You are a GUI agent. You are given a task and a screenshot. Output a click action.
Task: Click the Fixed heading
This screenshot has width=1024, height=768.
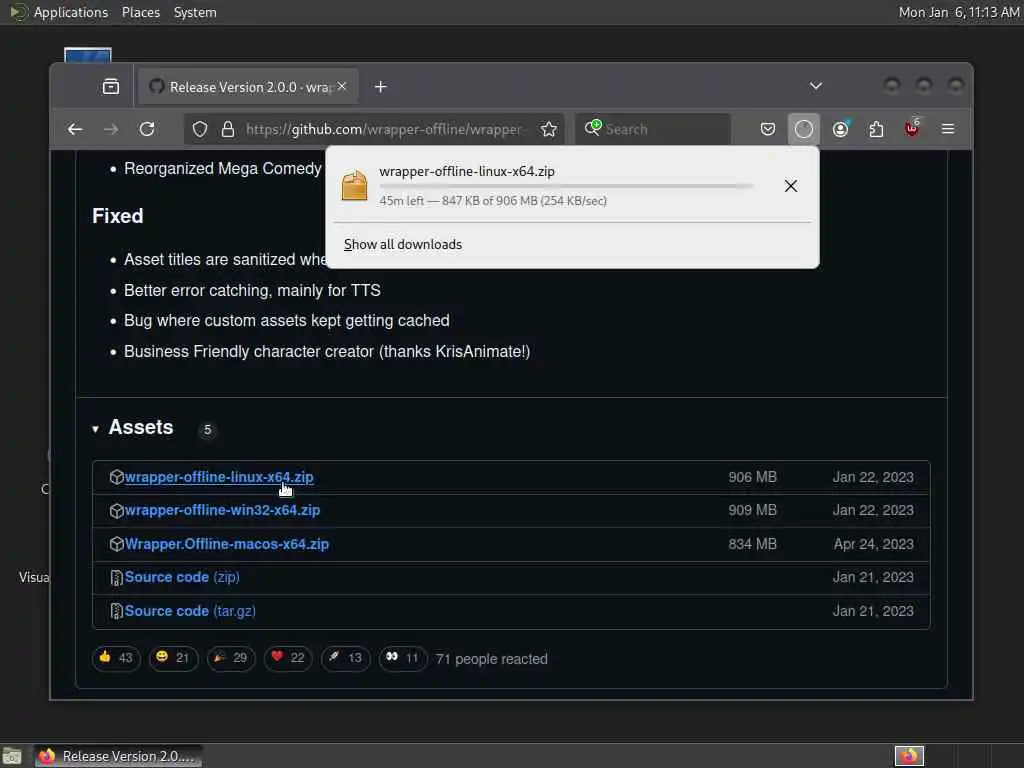click(x=118, y=216)
